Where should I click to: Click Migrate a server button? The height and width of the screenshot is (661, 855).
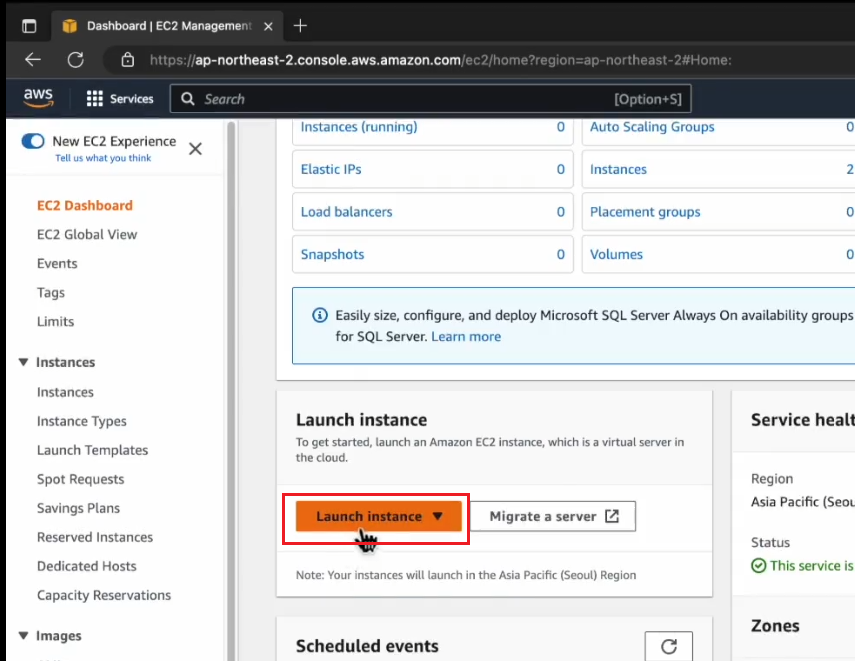[553, 516]
